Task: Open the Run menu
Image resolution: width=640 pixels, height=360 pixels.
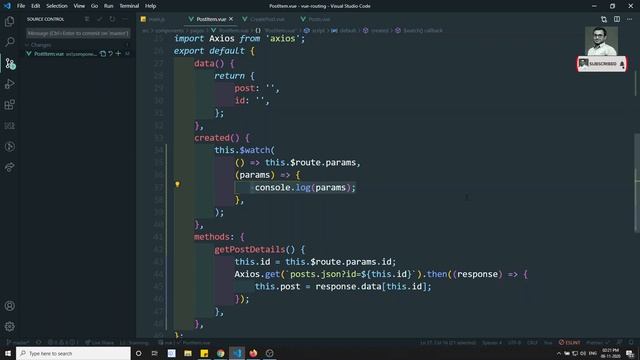Action: tap(109, 6)
